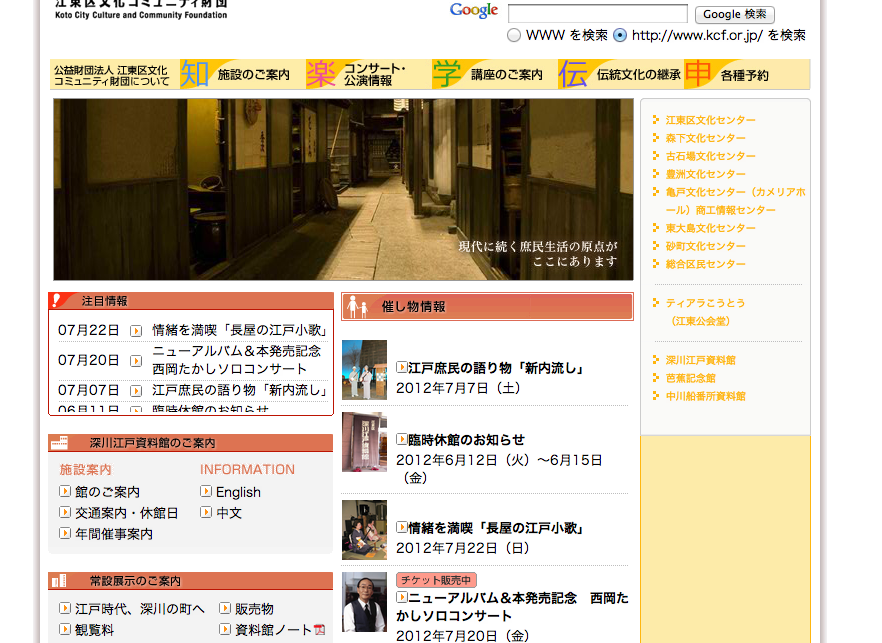Open 公益財団法人 江東区文化コミュニティ財団について tab

click(x=115, y=75)
